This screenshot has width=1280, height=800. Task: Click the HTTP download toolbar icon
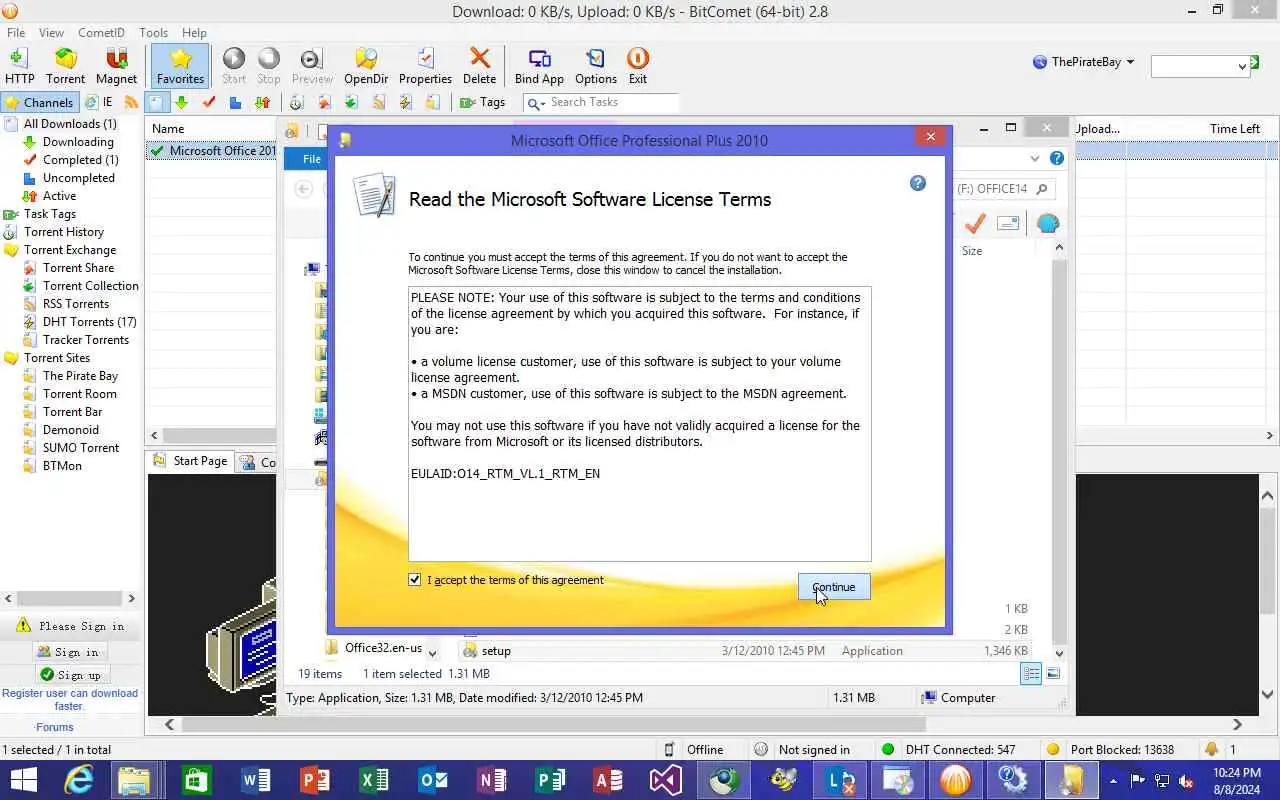coord(19,66)
